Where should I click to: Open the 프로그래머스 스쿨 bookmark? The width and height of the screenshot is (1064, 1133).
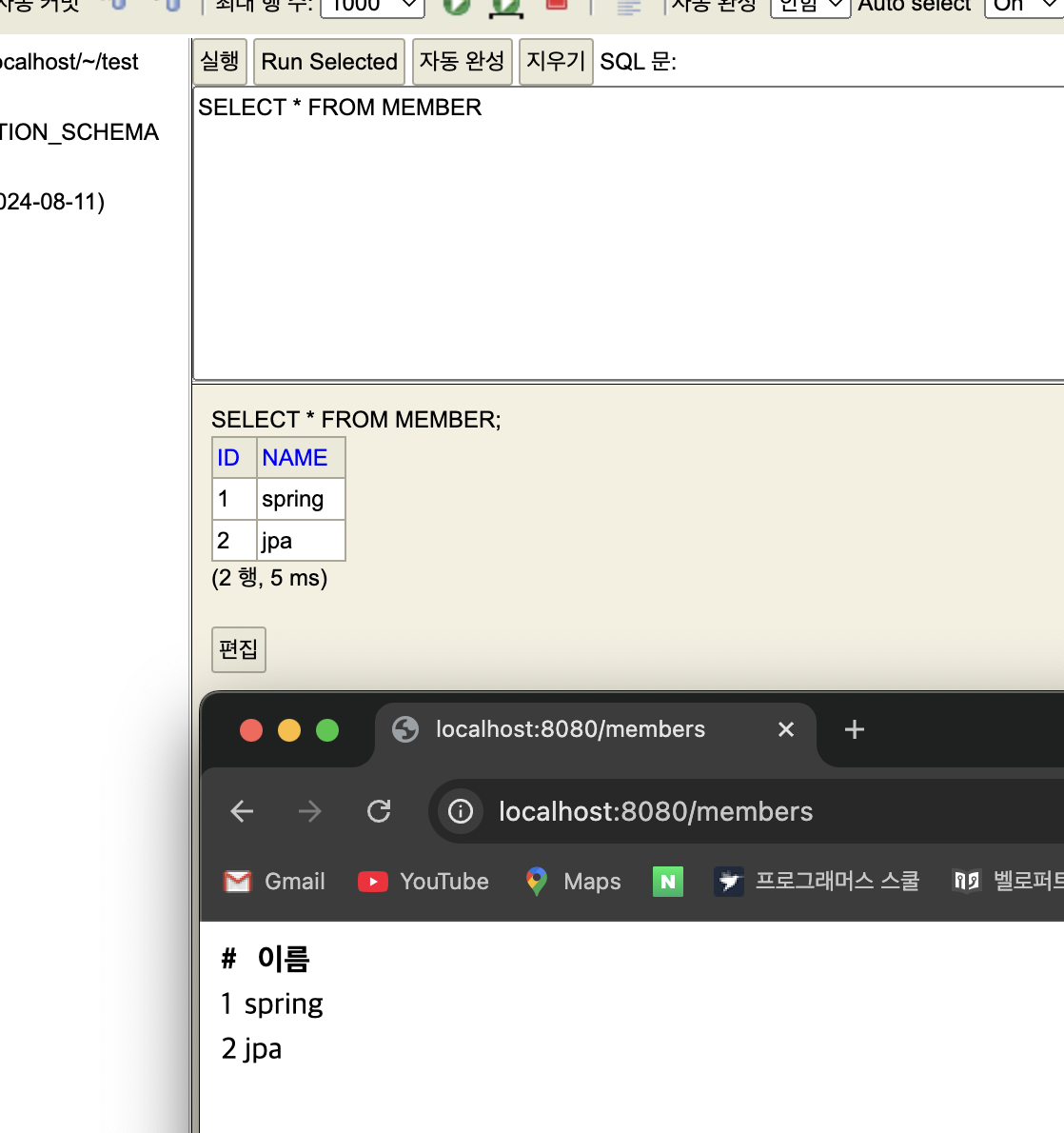(x=817, y=882)
